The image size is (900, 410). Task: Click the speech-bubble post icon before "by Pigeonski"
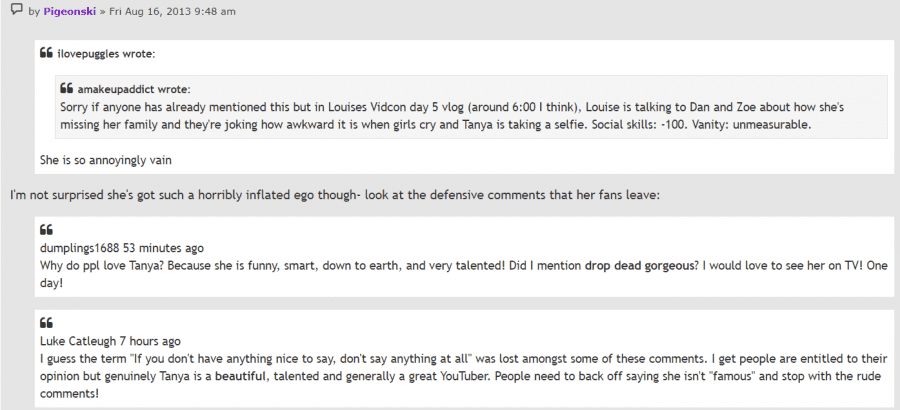coord(17,10)
